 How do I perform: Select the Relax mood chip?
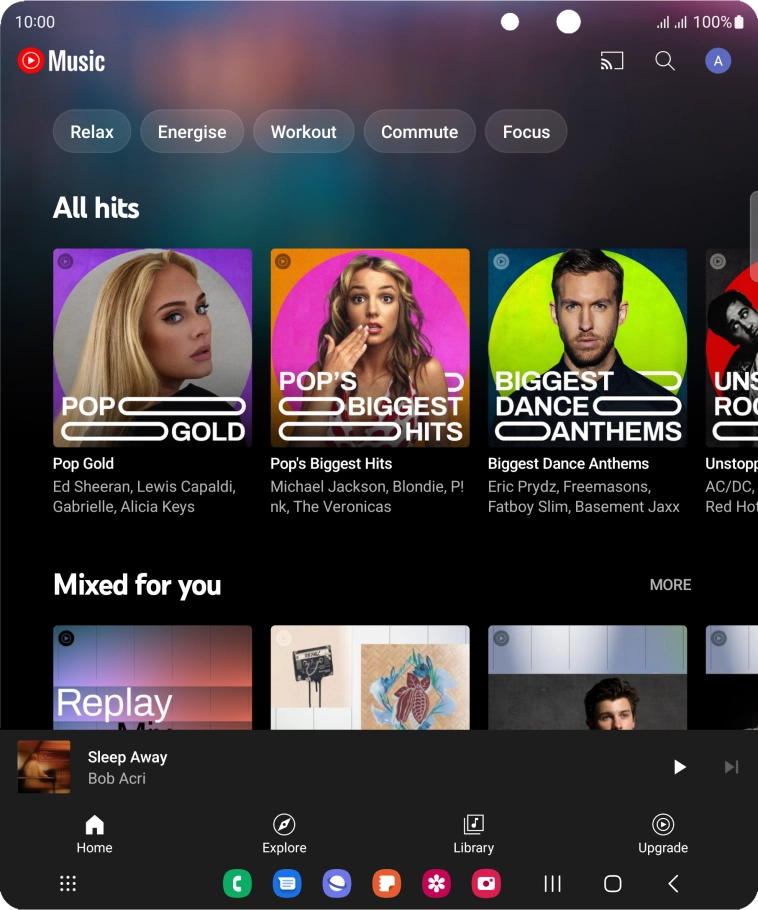point(92,132)
